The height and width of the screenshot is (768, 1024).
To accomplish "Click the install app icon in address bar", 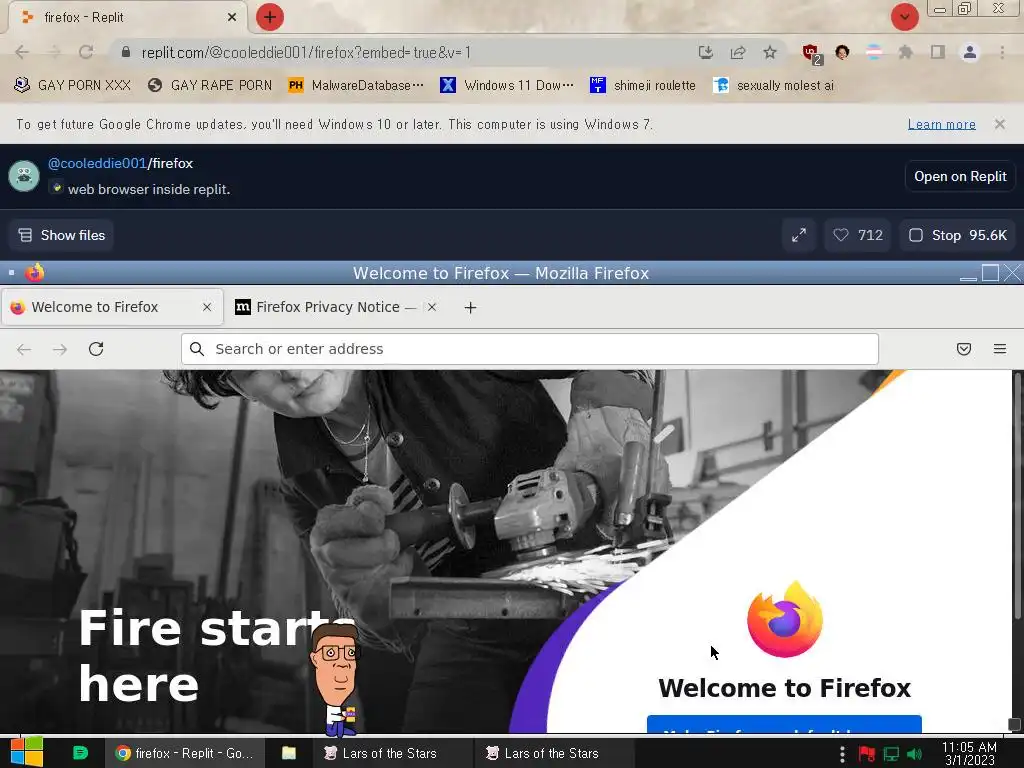I will 705,52.
